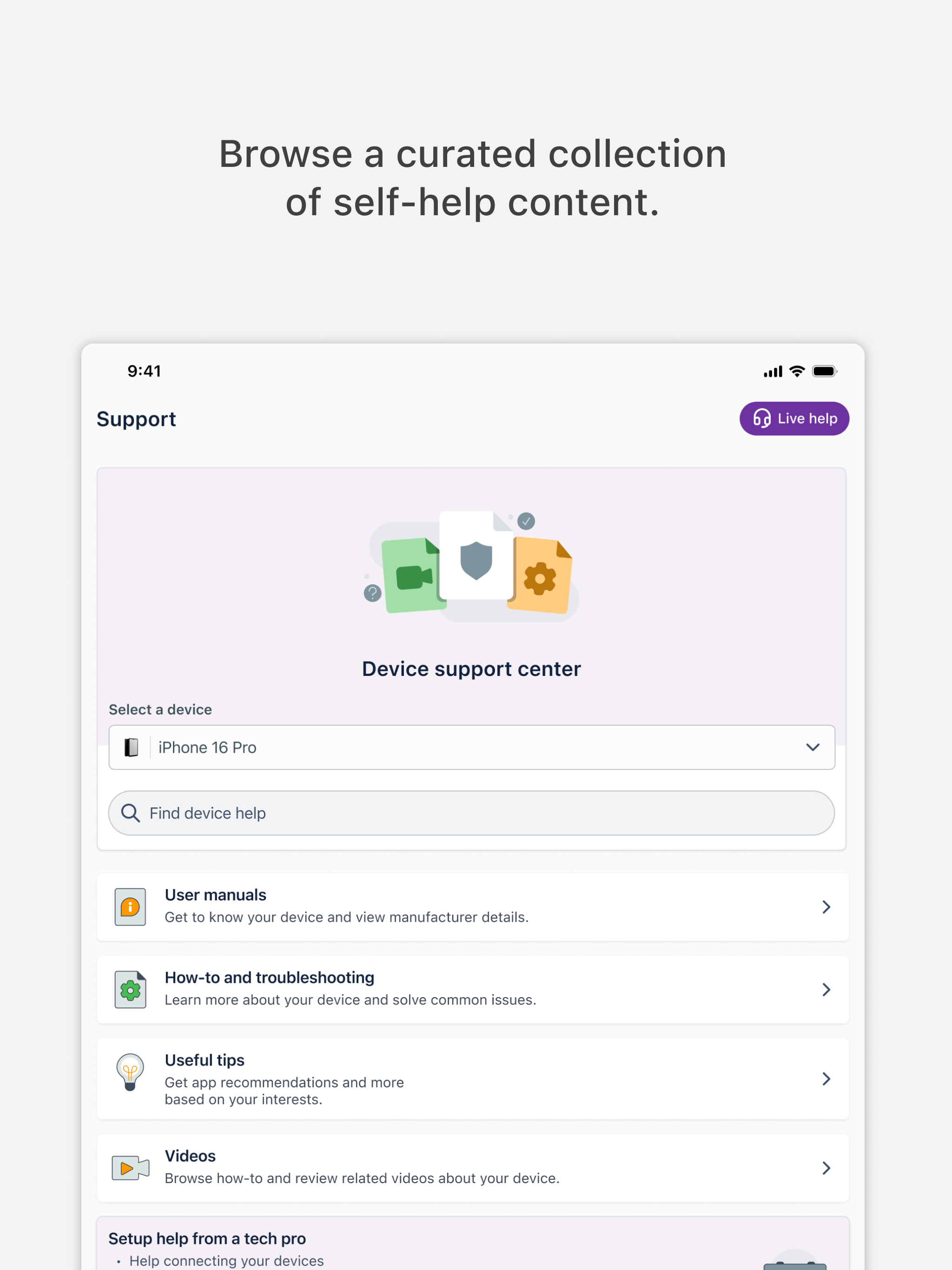Select the User manuals document icon
952x1270 pixels.
(130, 907)
